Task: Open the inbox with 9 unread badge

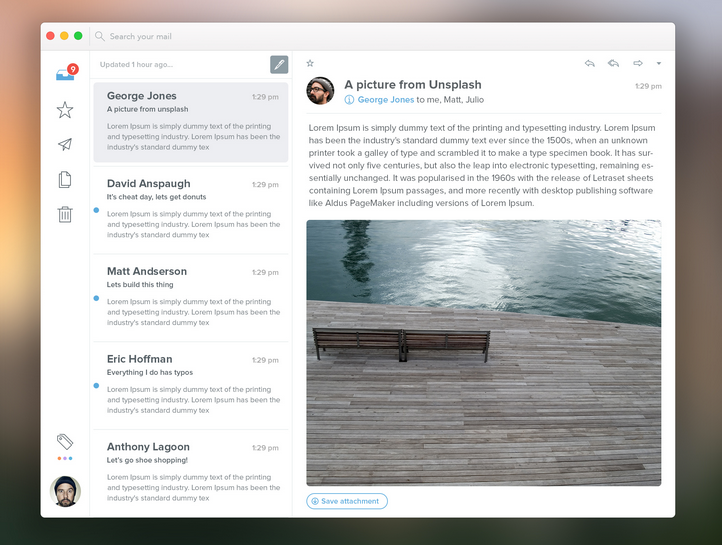Action: tap(65, 74)
